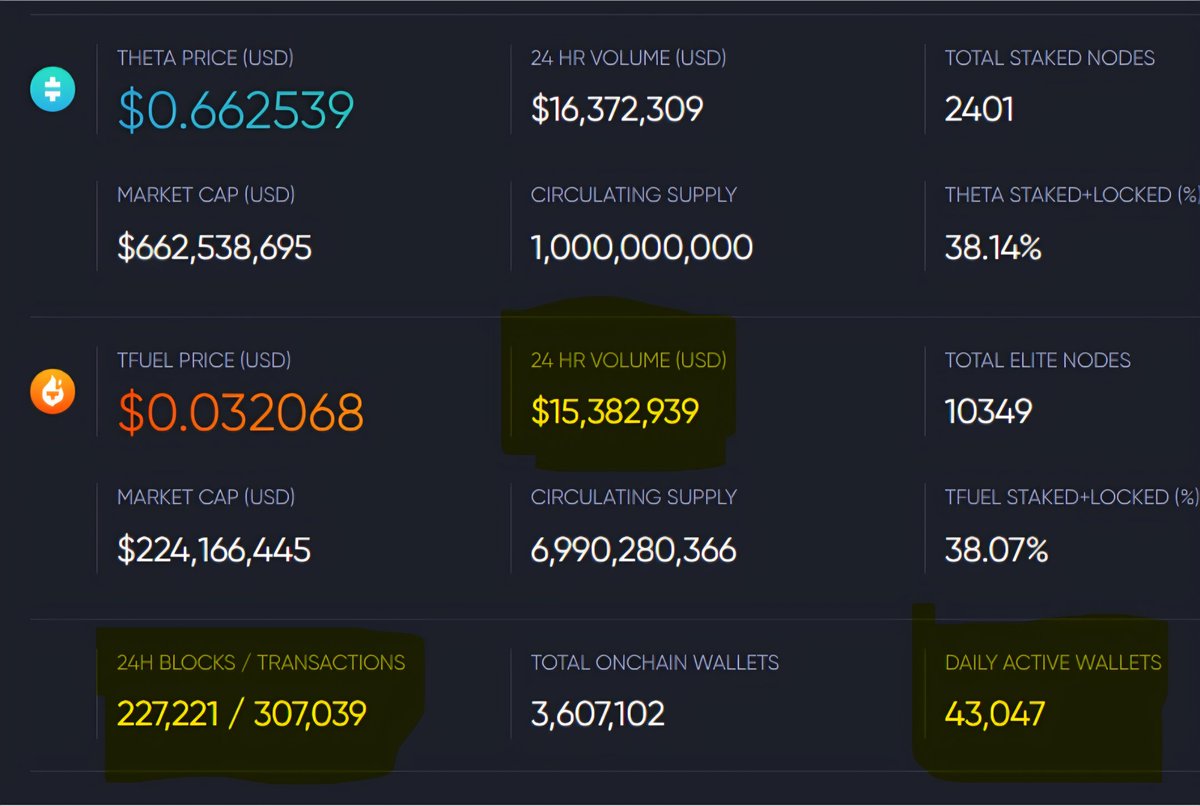Click the orange TFUEL flame icon
This screenshot has height=806, width=1200.
(52, 392)
